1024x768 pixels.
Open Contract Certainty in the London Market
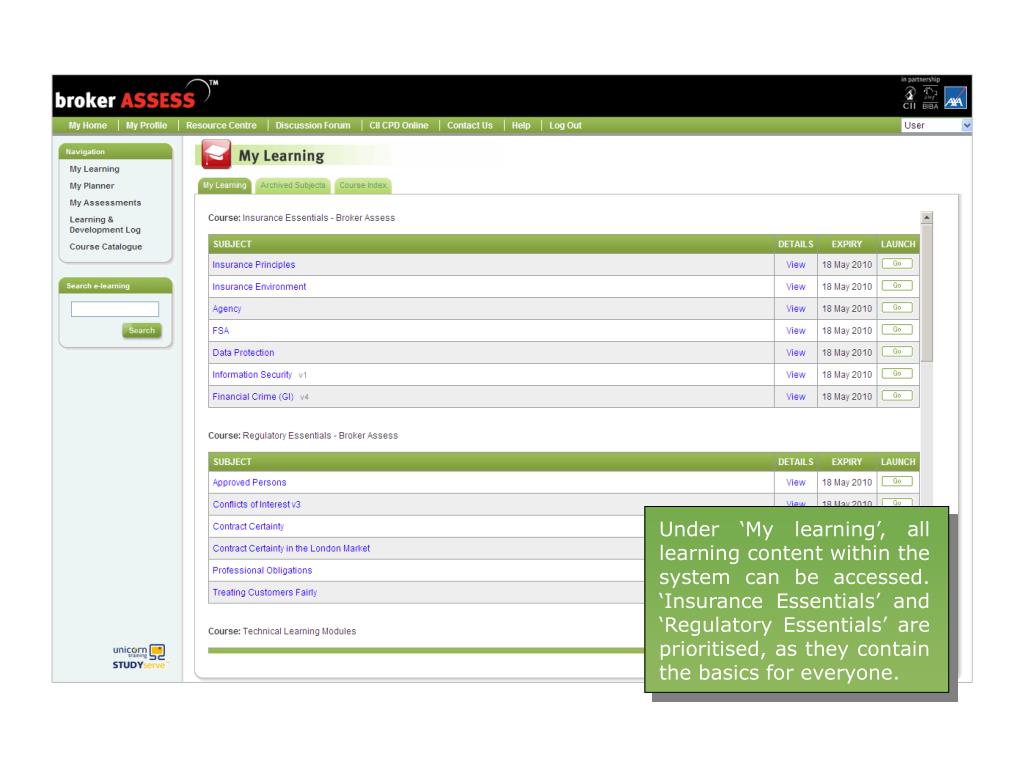(x=291, y=549)
